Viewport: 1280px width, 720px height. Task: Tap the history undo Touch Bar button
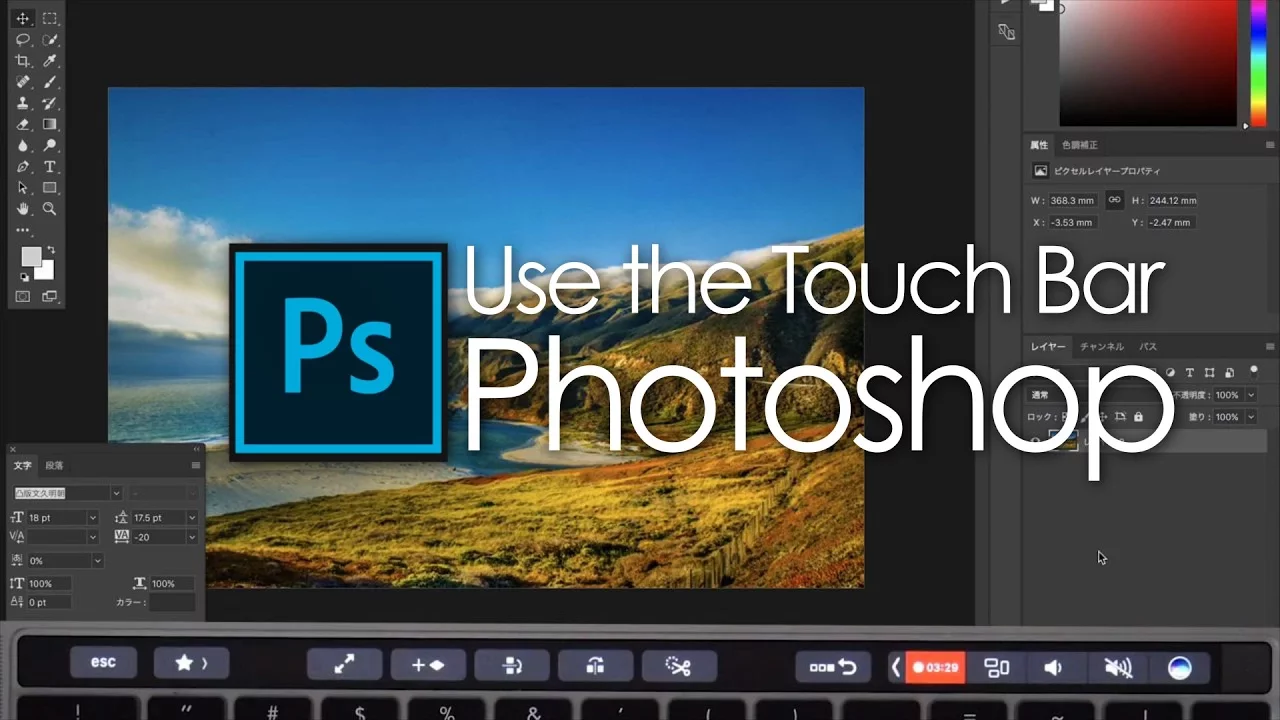point(834,667)
